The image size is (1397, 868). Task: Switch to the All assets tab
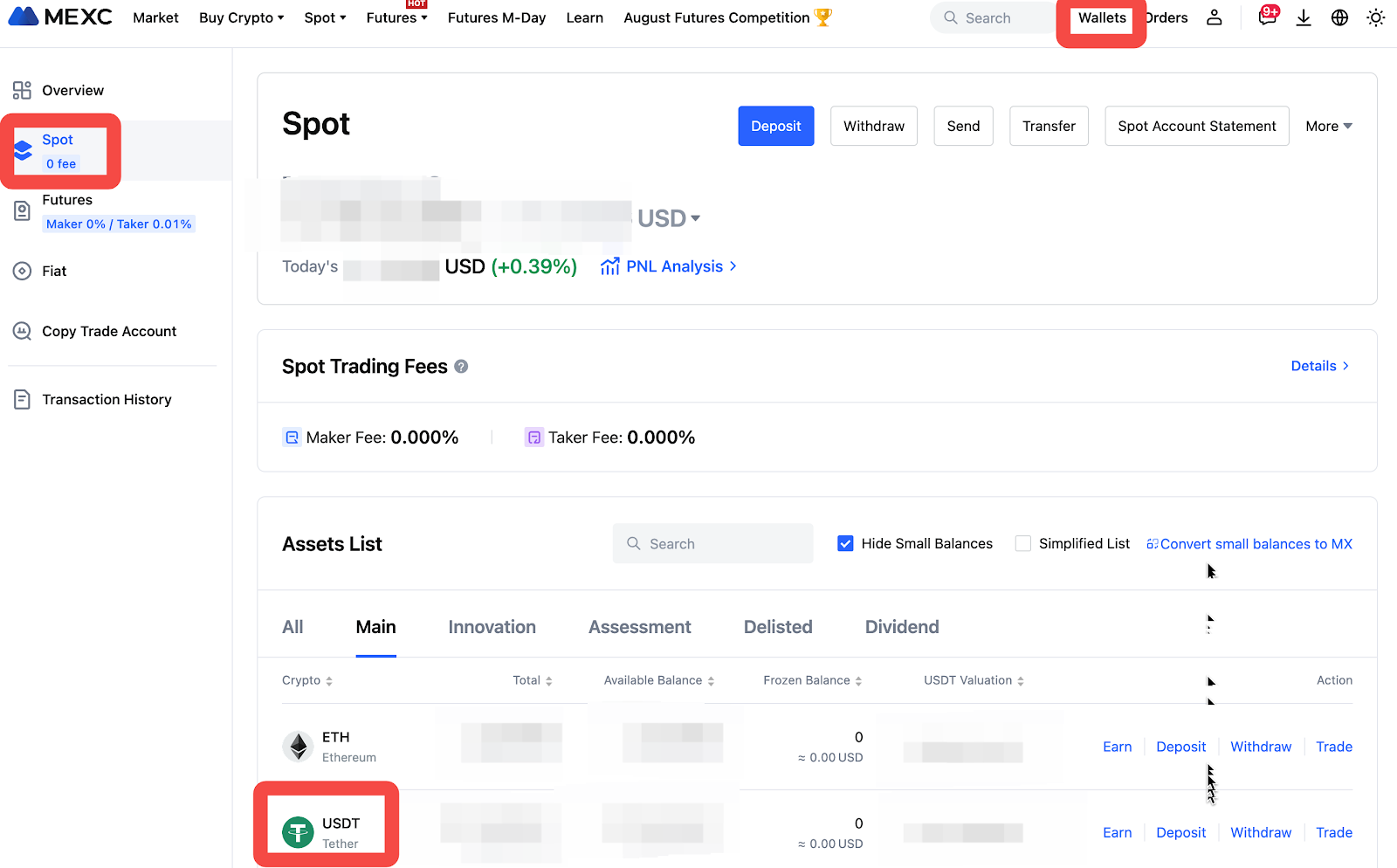(292, 627)
